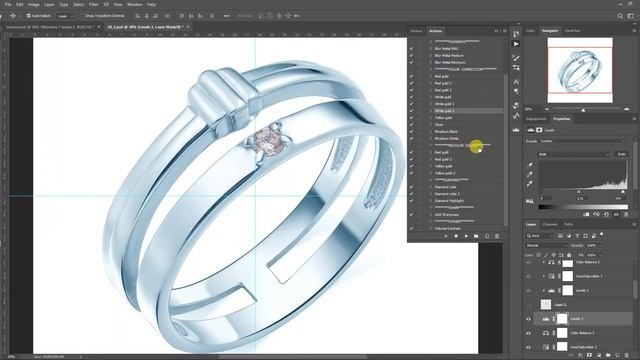Toggle visibility of Color Balance 1 layer
Screen dimensions: 640x360
[529, 333]
